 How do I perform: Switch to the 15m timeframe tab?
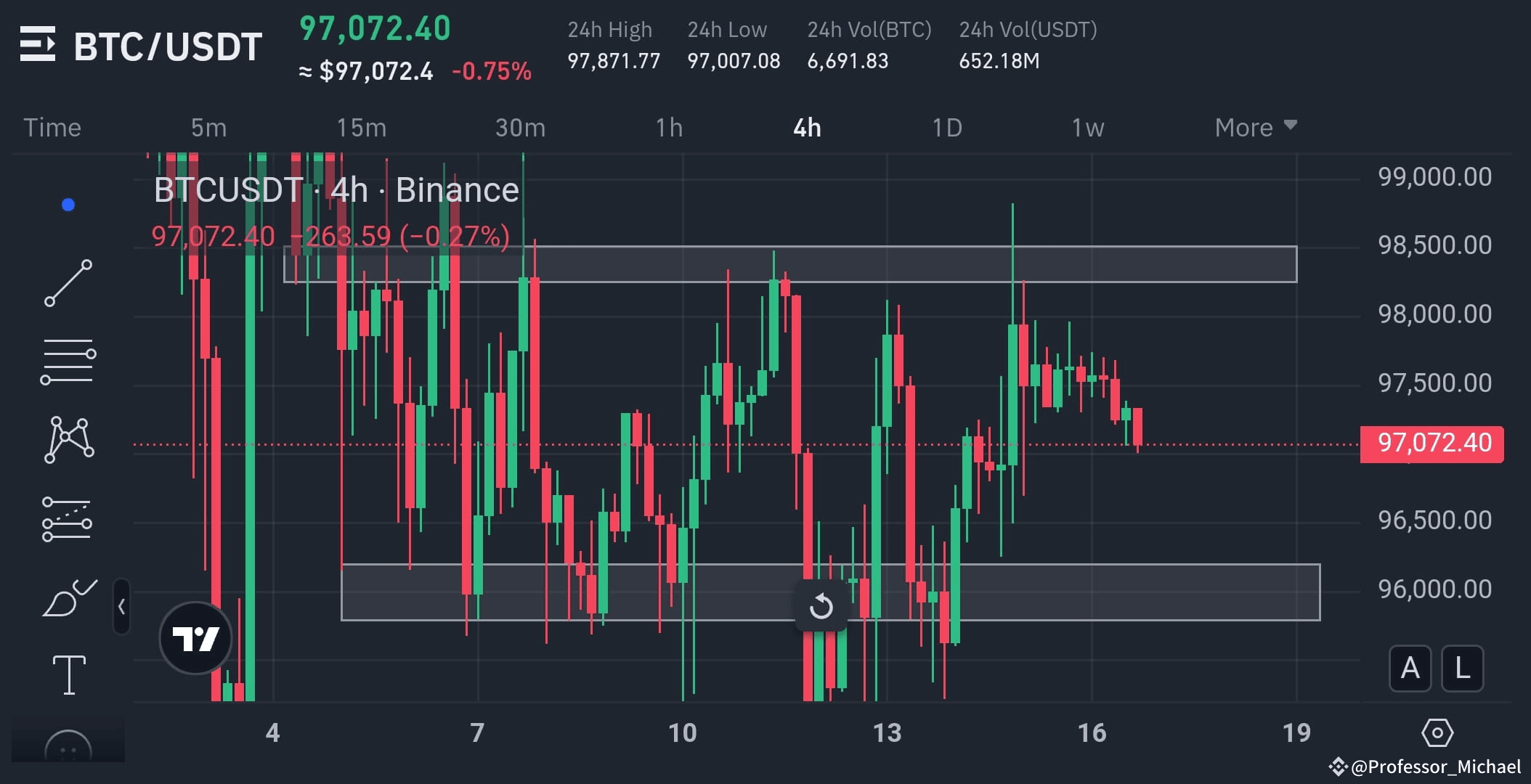[361, 127]
